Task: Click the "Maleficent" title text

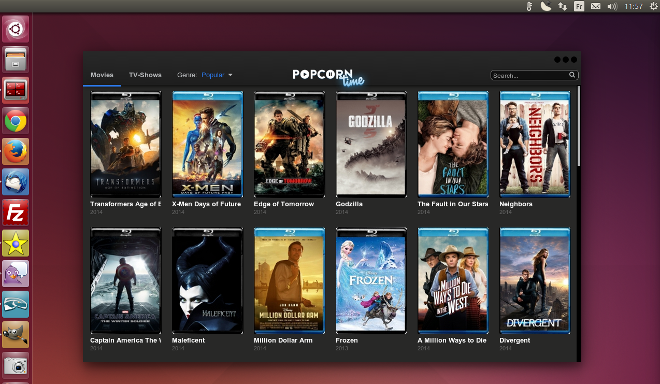Action: [x=188, y=340]
